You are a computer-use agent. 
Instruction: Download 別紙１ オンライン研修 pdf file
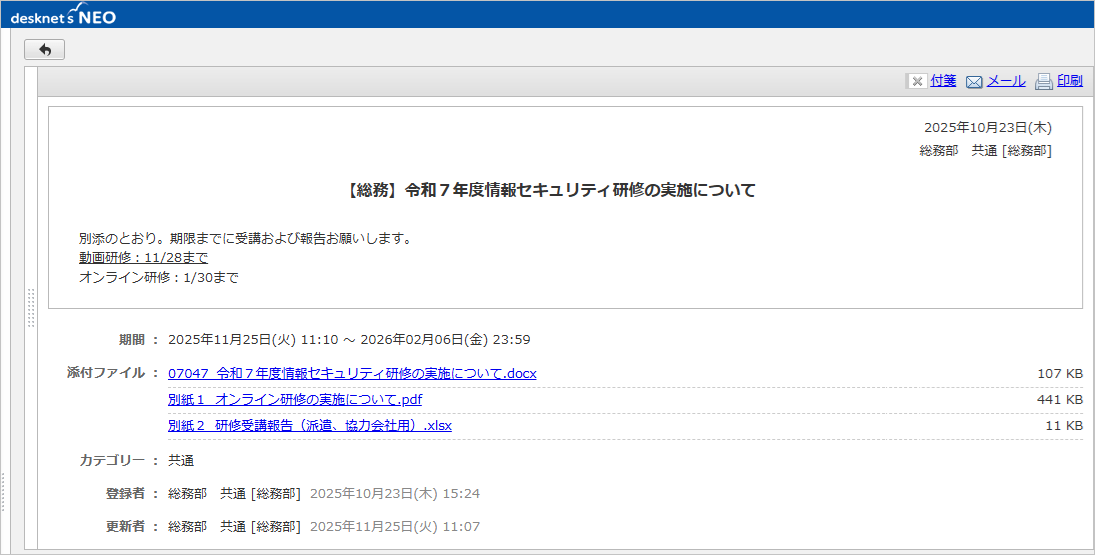[295, 399]
